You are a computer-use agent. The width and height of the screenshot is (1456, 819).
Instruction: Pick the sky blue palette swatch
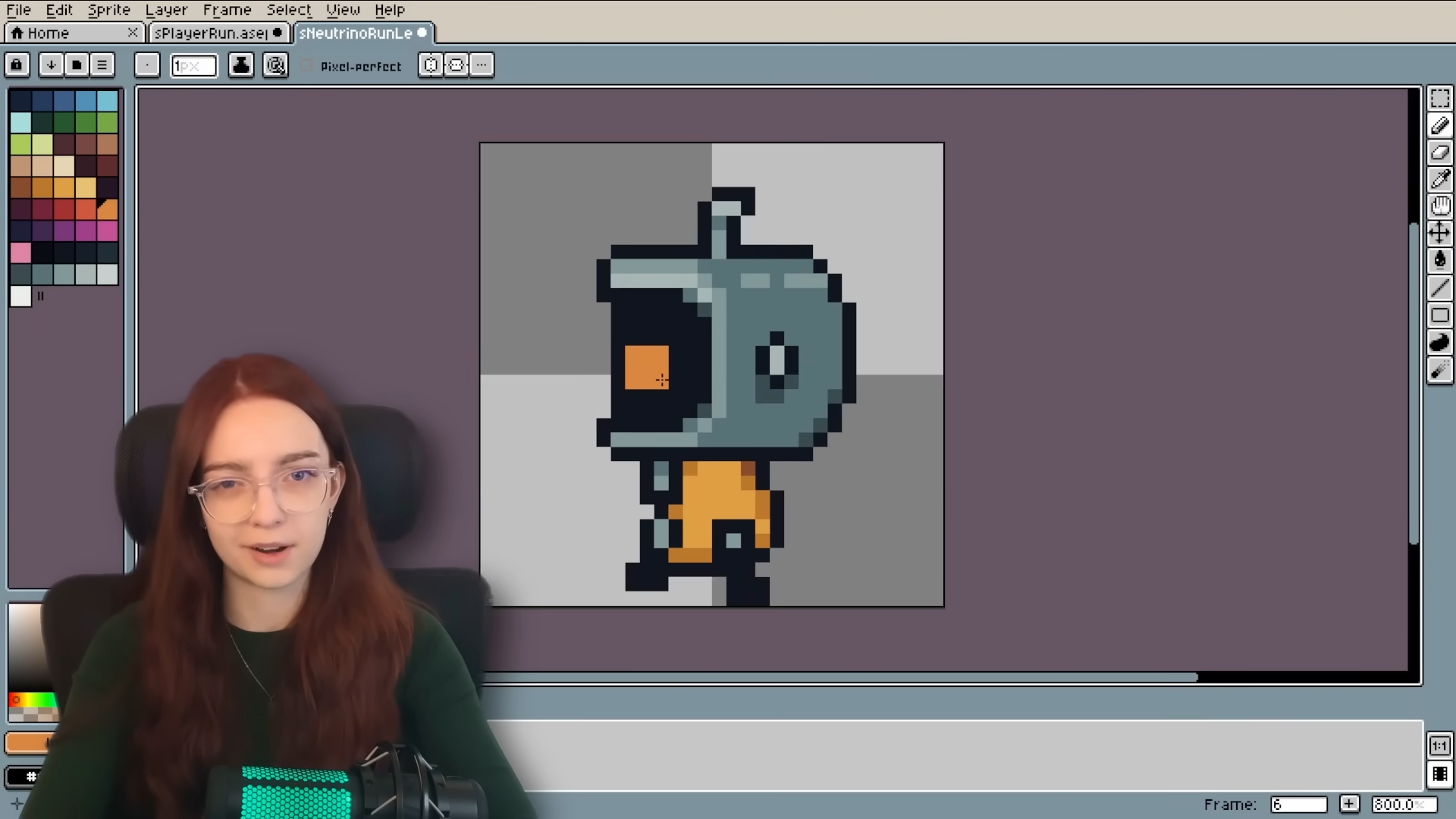[x=108, y=101]
